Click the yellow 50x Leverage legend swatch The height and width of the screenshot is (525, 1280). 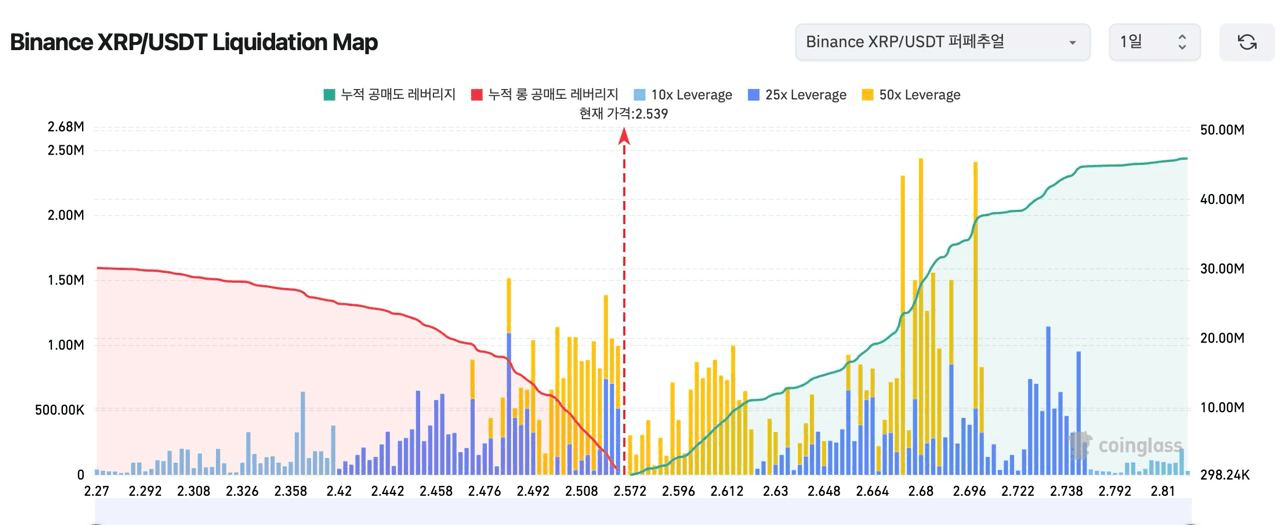[867, 95]
